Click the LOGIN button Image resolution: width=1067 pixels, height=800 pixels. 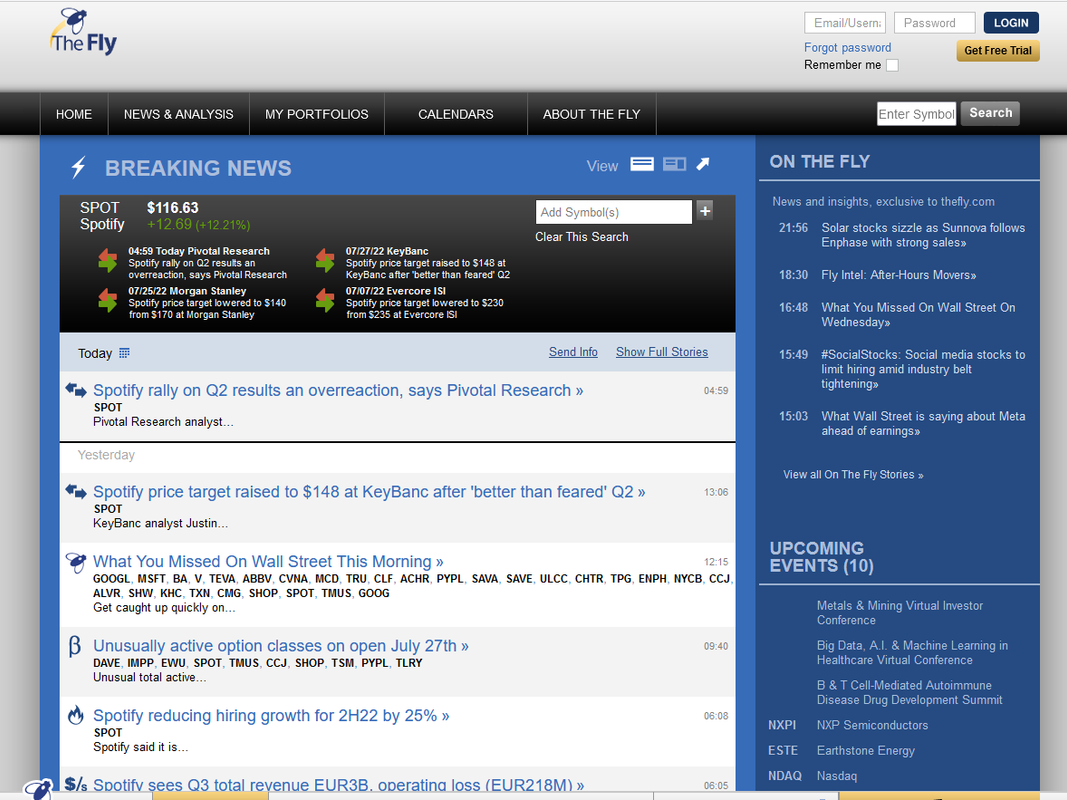[x=1011, y=22]
